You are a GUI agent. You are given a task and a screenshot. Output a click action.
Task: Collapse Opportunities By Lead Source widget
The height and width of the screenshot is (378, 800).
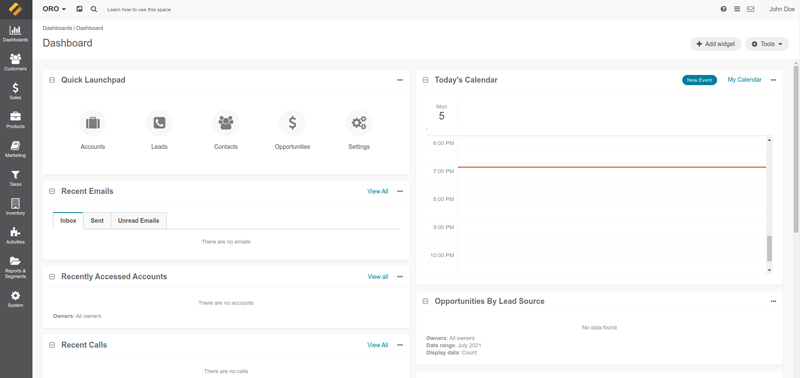(425, 301)
